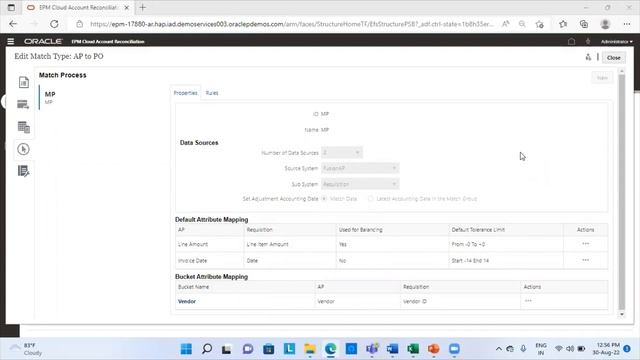Click the scrollbar down arrow

[622, 314]
